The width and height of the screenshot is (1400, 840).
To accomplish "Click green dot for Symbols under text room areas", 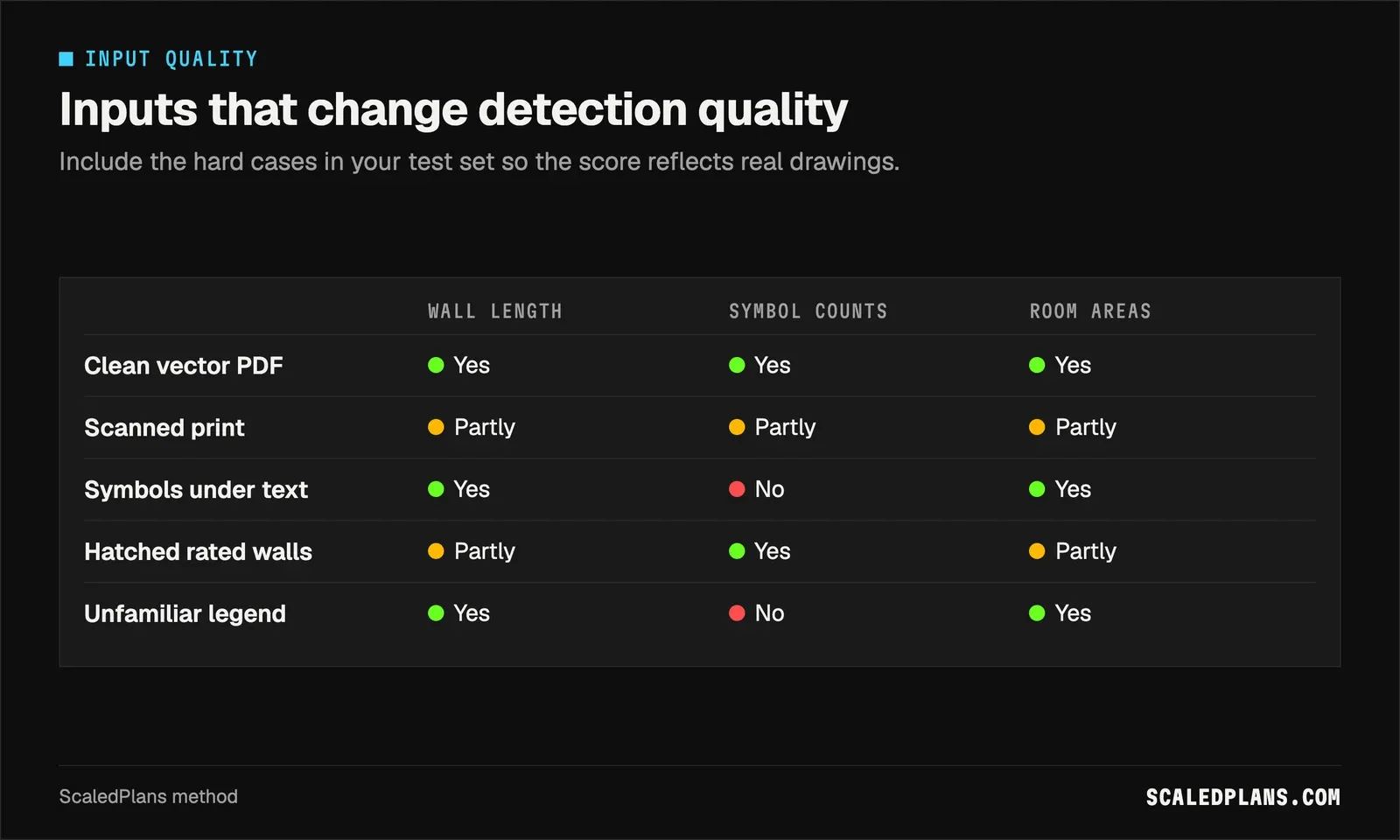I will (x=1037, y=489).
